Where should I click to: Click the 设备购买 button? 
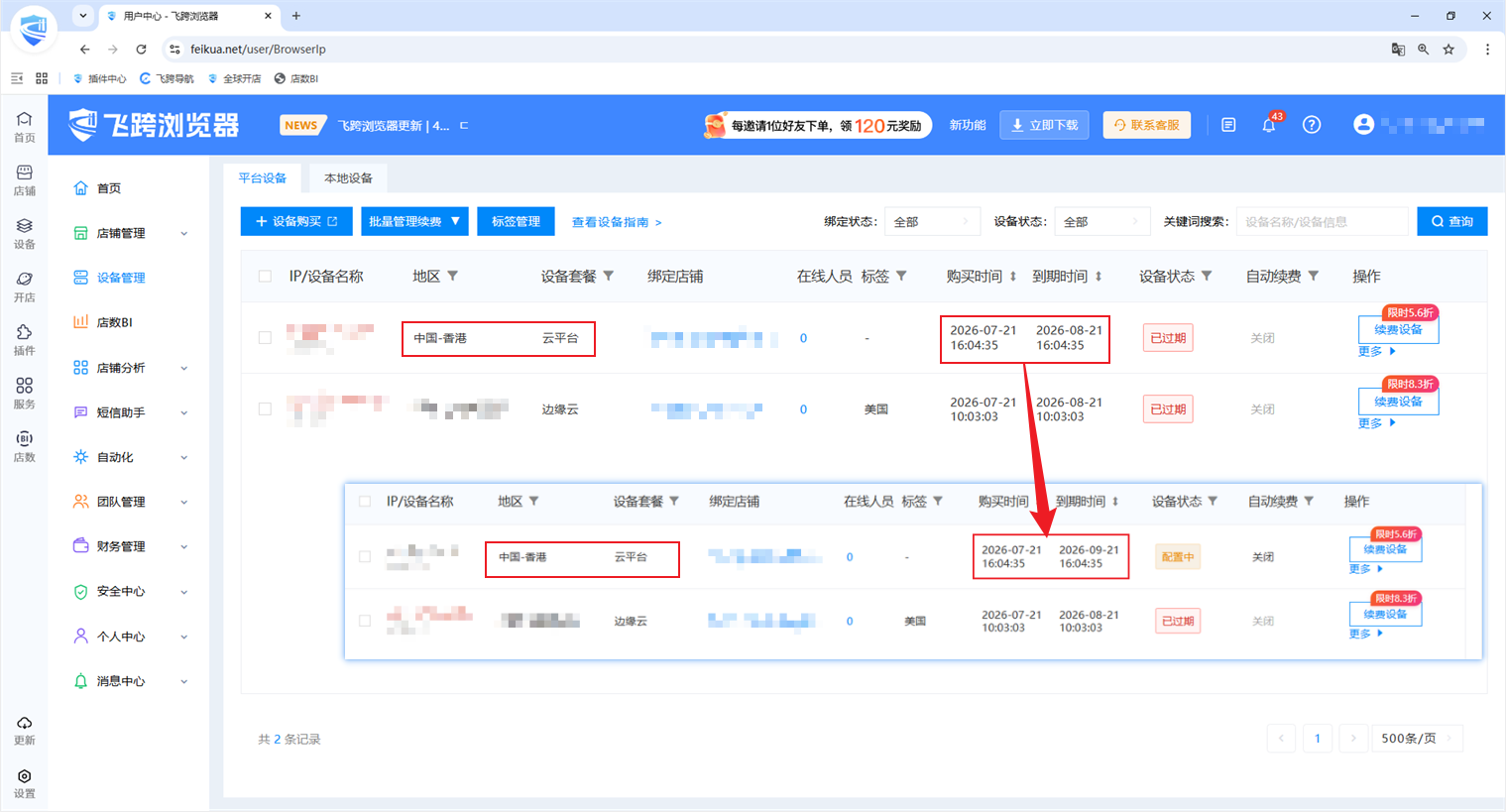(x=296, y=221)
